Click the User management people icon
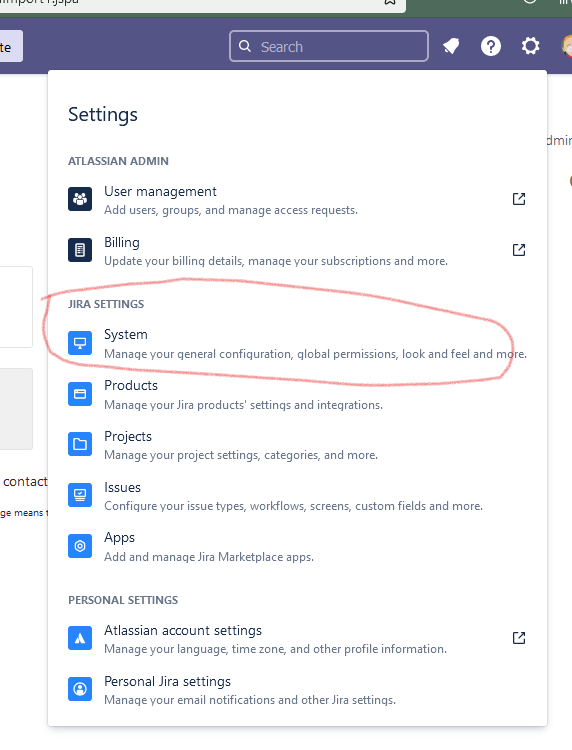Image resolution: width=572 pixels, height=750 pixels. tap(80, 199)
